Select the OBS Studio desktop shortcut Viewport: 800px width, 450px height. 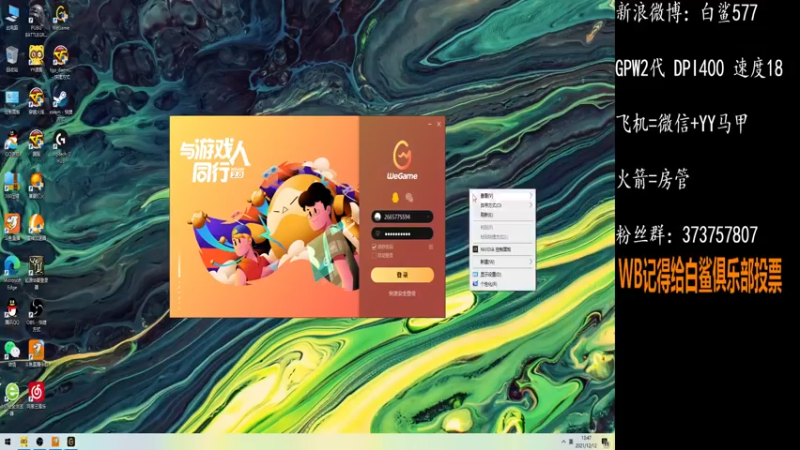tap(36, 314)
